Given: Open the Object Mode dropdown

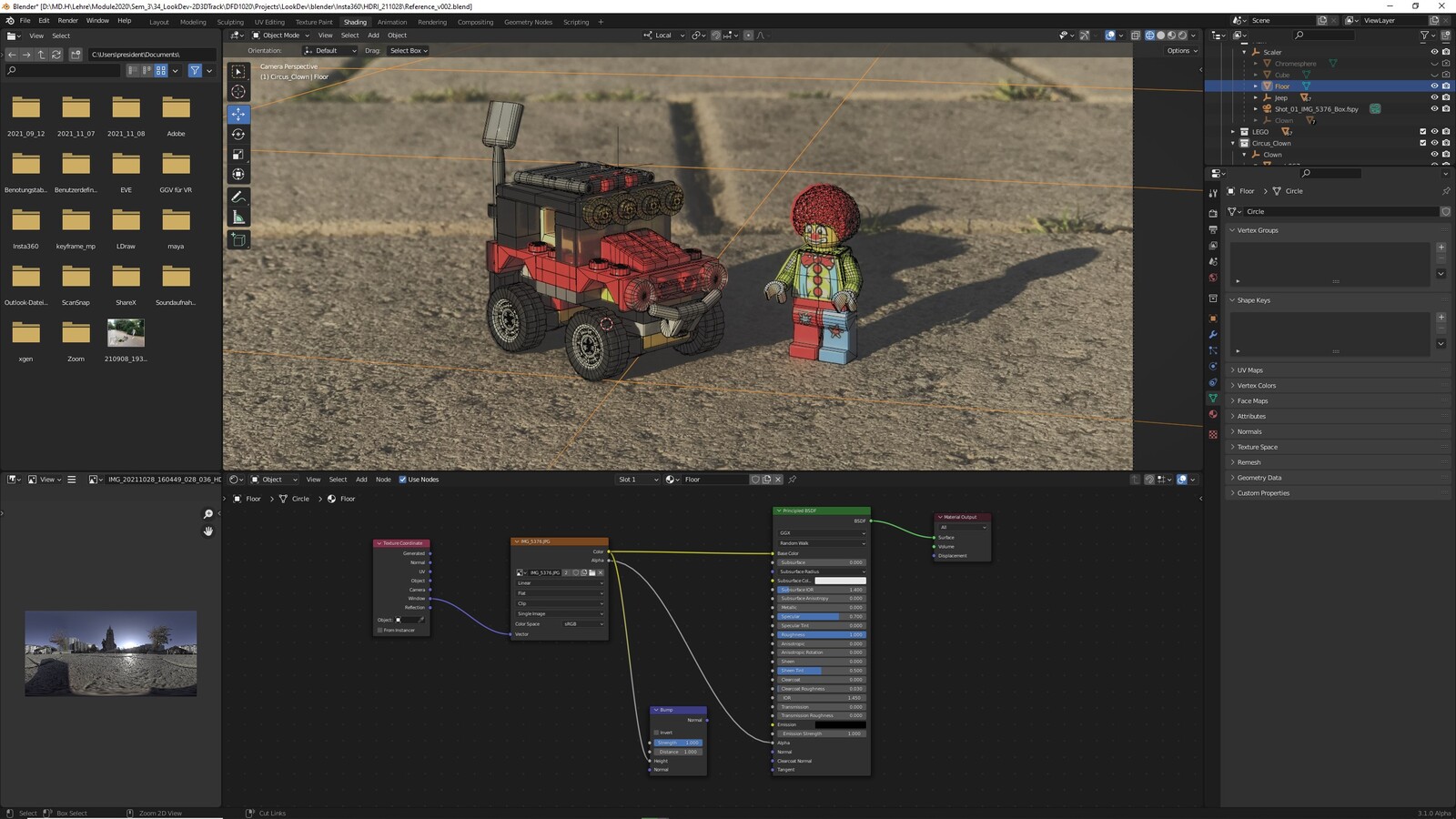Looking at the screenshot, I should coord(280,35).
